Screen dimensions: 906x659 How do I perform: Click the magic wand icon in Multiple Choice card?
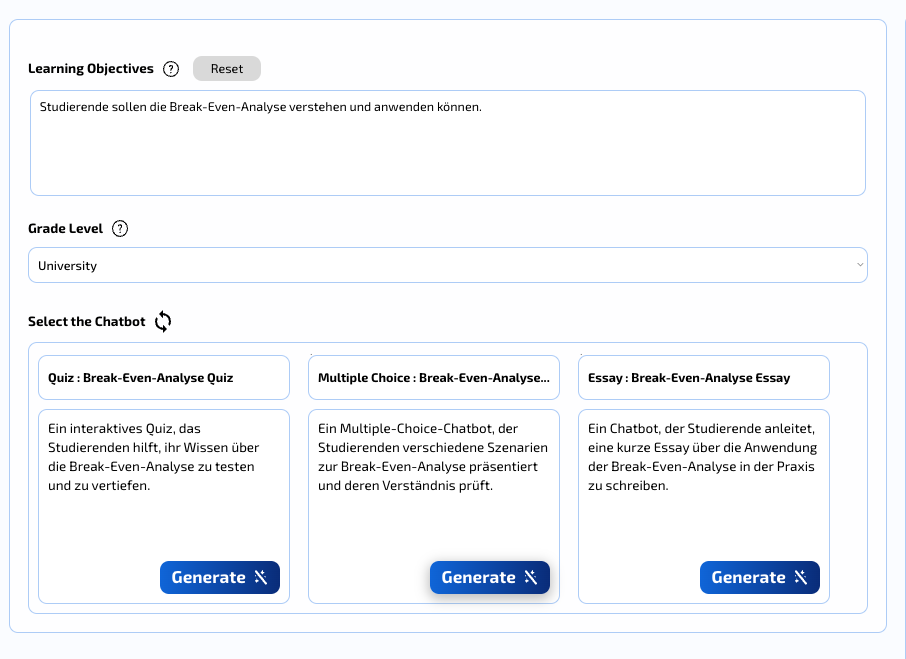coord(531,577)
